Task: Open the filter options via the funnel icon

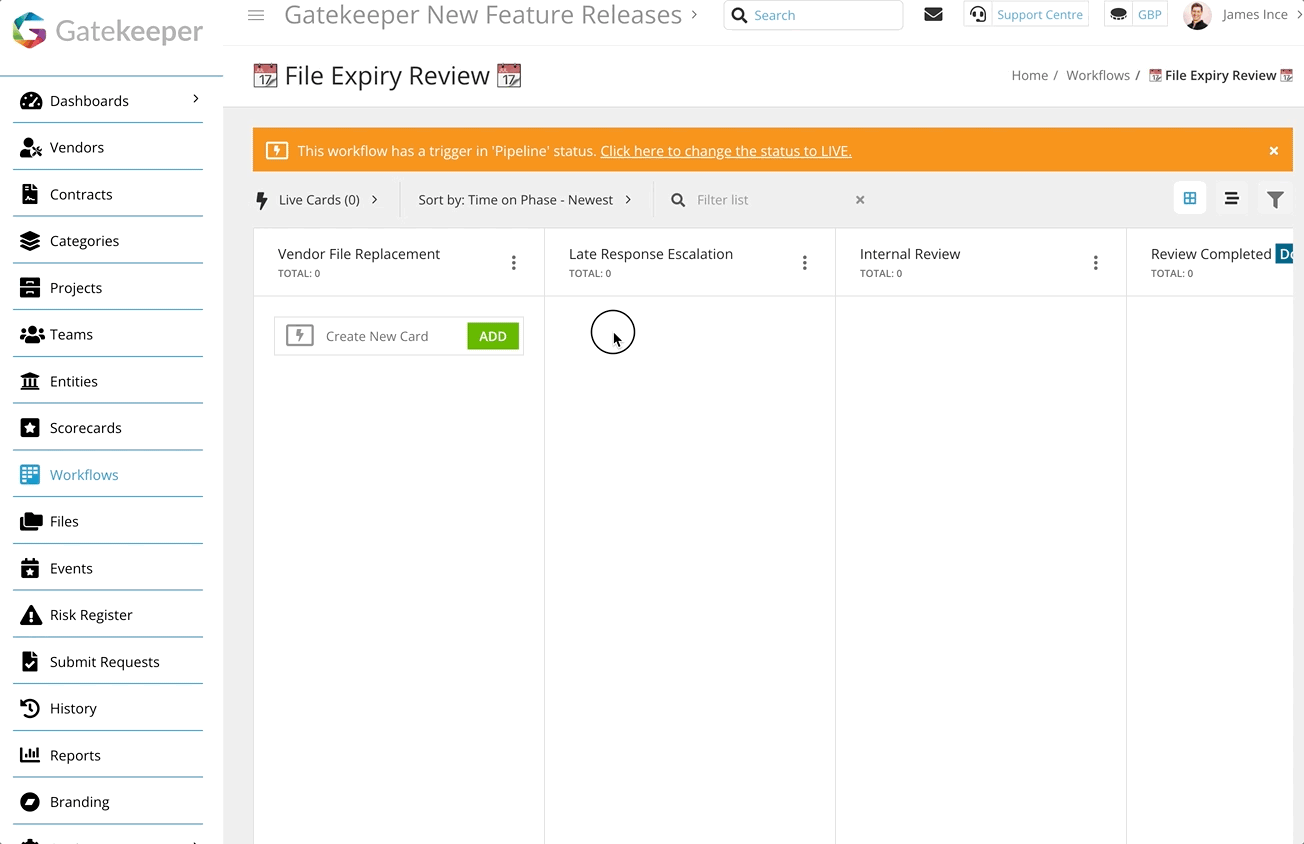Action: [x=1275, y=199]
